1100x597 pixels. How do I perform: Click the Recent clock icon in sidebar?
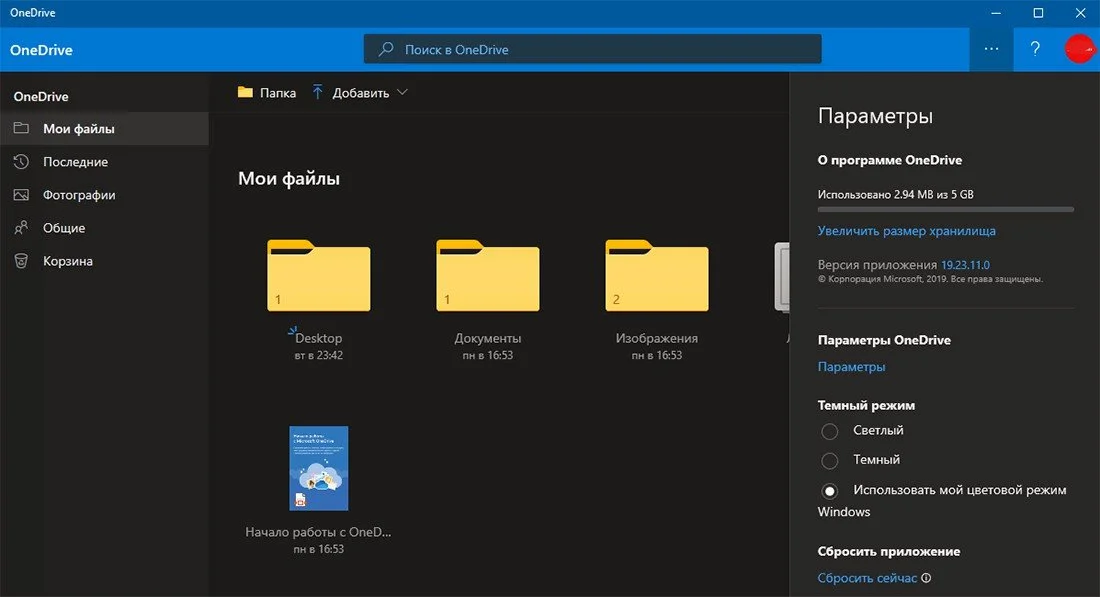21,161
